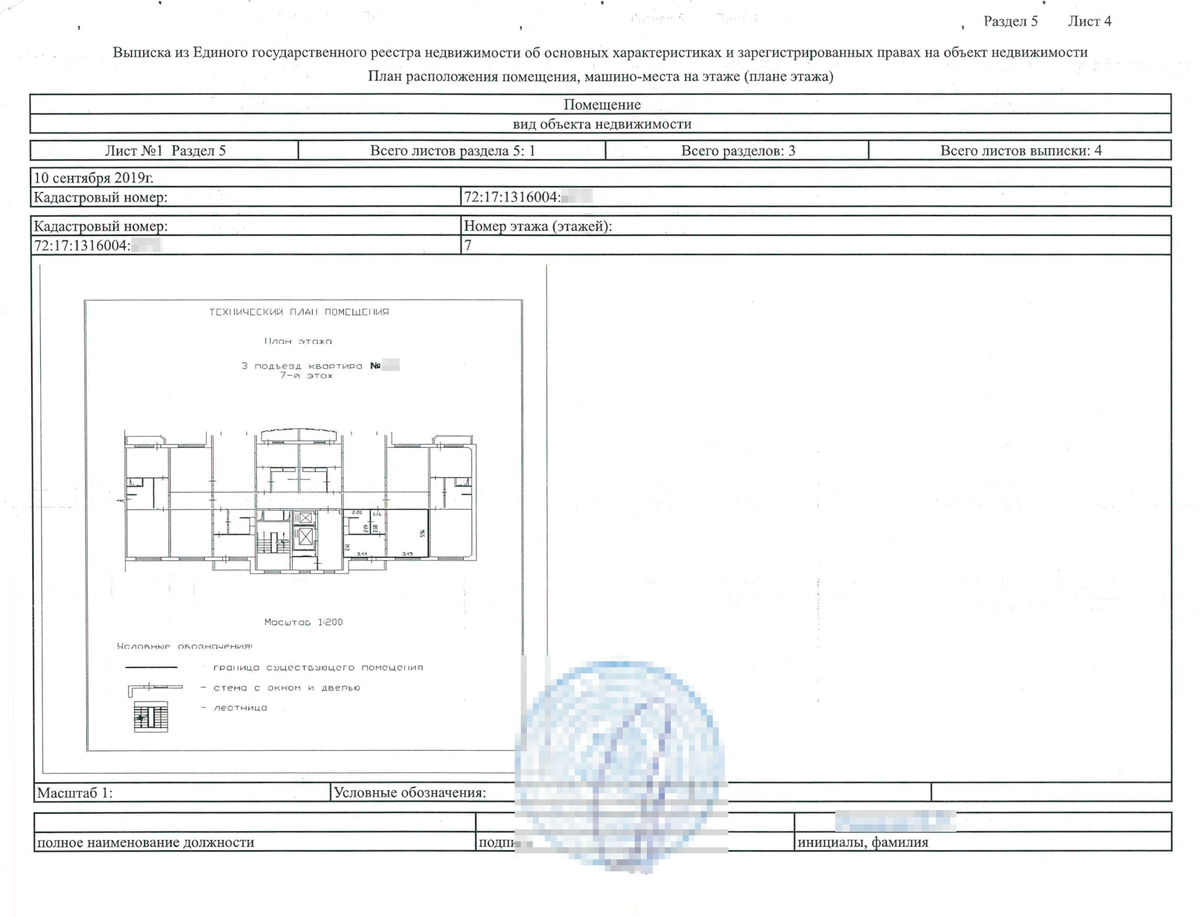Open the Лист №1 Раздел 5 cell
1200x917 pixels.
tap(163, 149)
